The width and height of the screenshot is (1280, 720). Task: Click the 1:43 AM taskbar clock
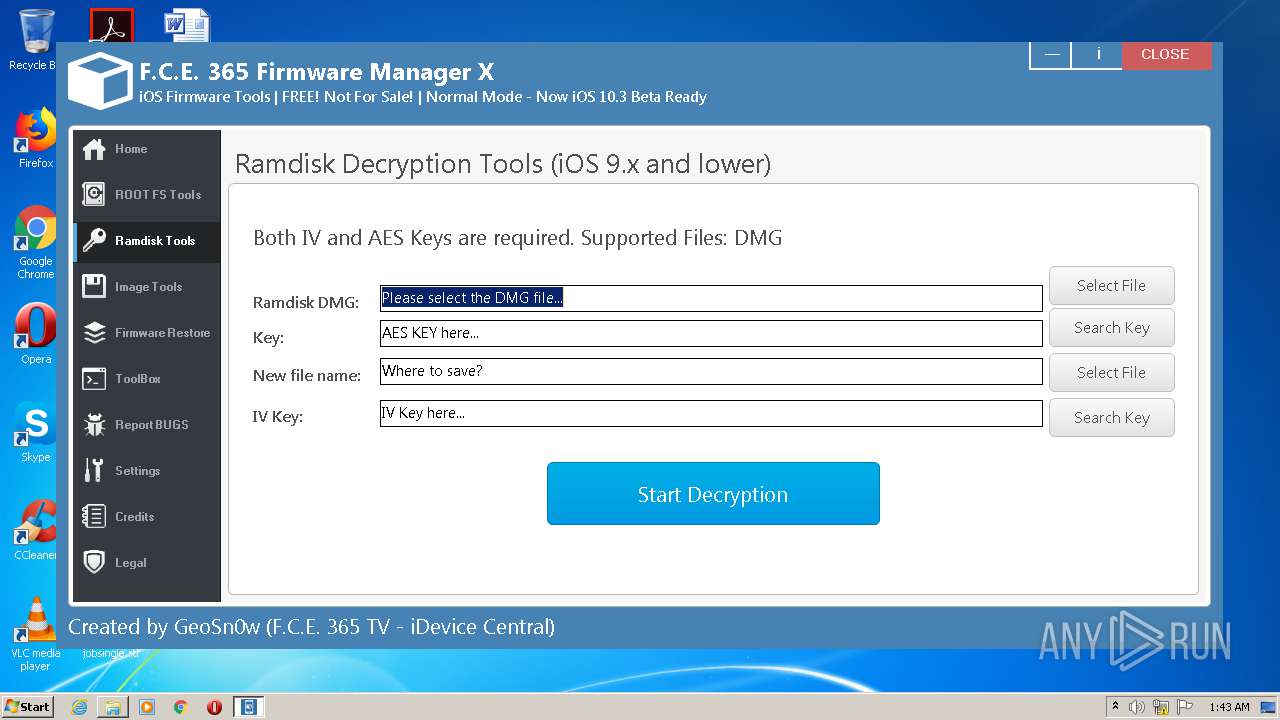[x=1229, y=707]
